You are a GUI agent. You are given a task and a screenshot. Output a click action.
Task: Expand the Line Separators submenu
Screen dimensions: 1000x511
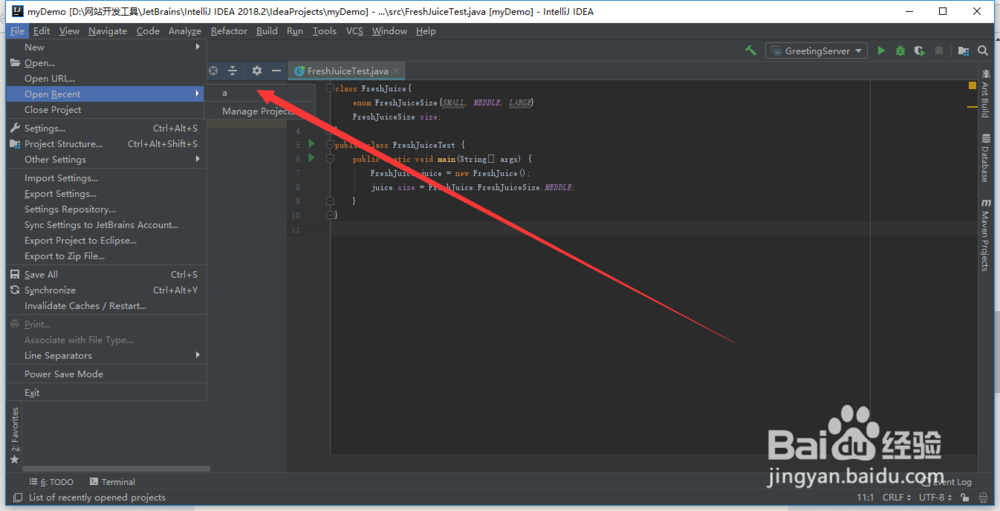point(106,355)
